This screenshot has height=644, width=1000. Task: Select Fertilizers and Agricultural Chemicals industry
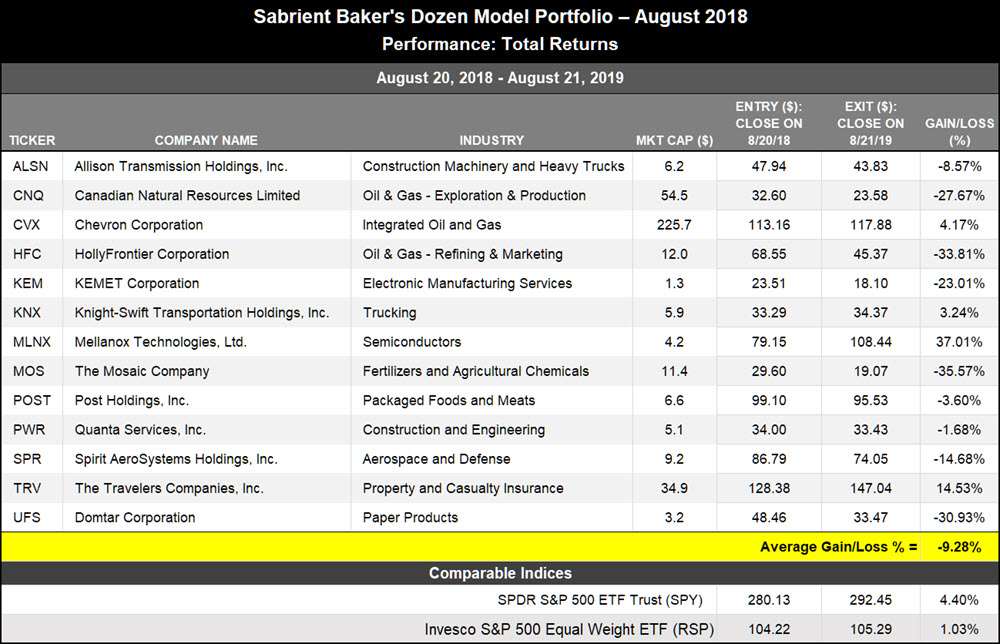click(x=476, y=372)
